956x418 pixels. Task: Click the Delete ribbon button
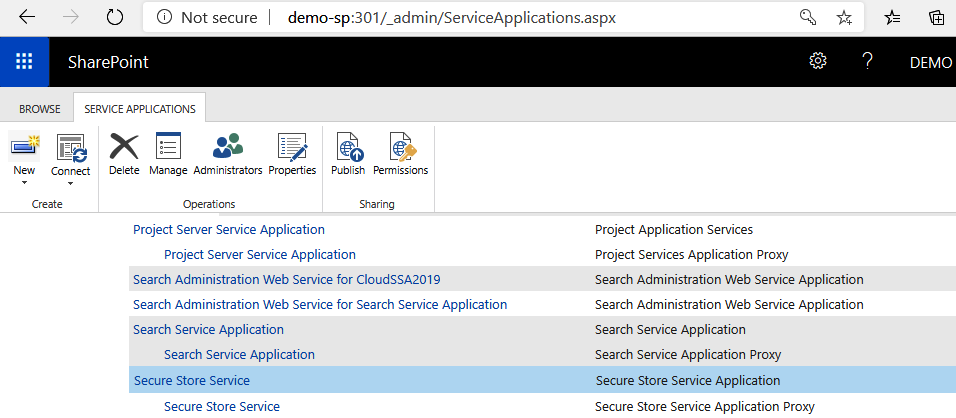(124, 154)
